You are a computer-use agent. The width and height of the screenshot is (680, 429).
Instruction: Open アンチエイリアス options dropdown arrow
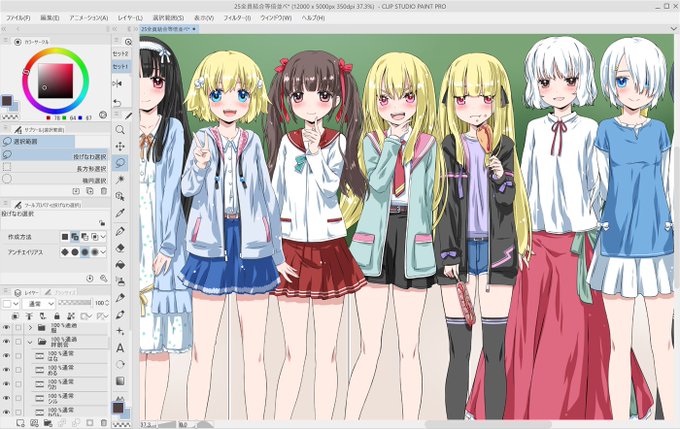[x=103, y=252]
